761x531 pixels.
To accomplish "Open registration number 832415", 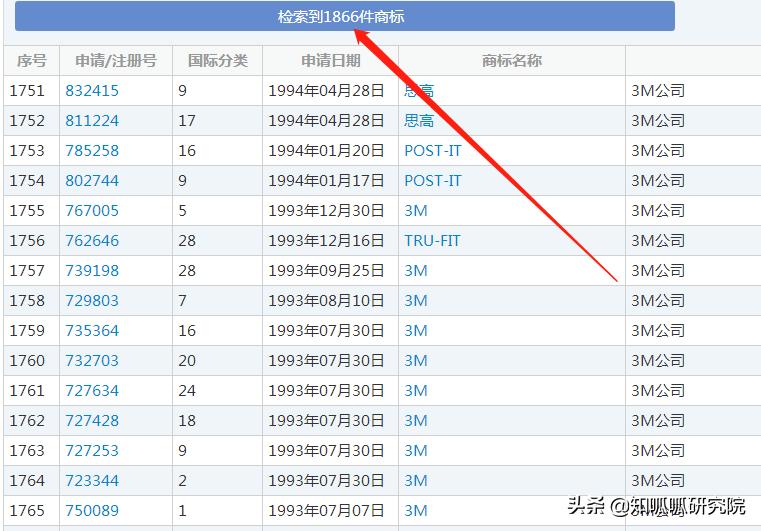I will click(x=92, y=91).
